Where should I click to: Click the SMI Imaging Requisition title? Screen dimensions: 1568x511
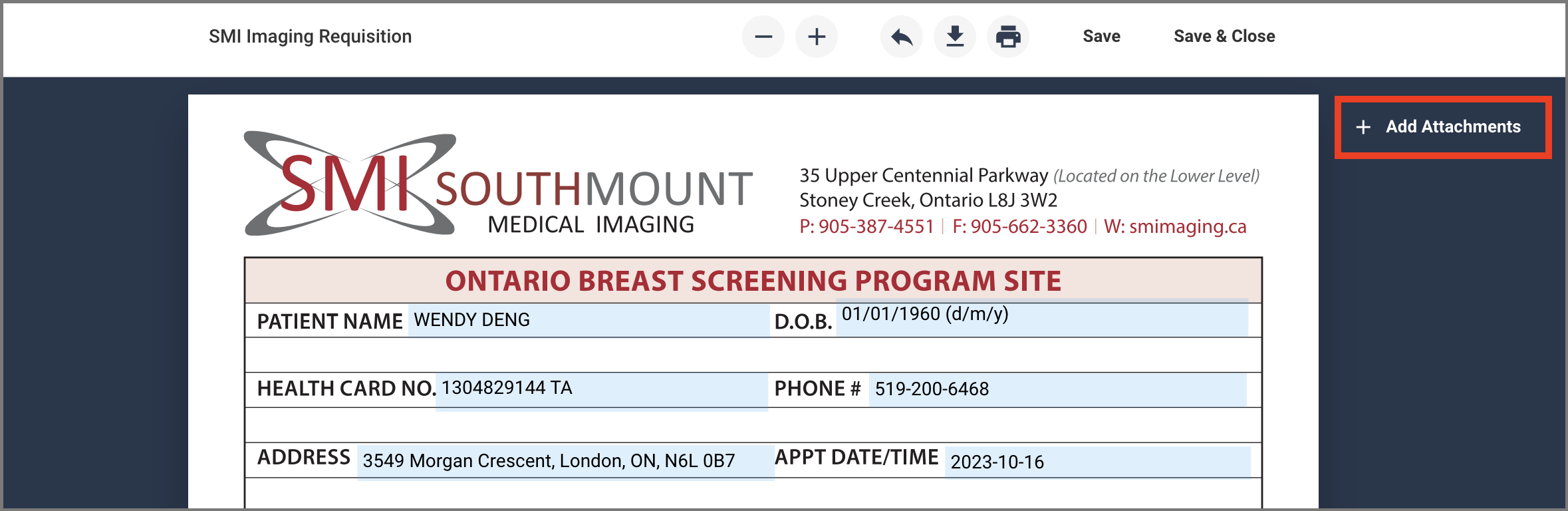click(x=310, y=37)
